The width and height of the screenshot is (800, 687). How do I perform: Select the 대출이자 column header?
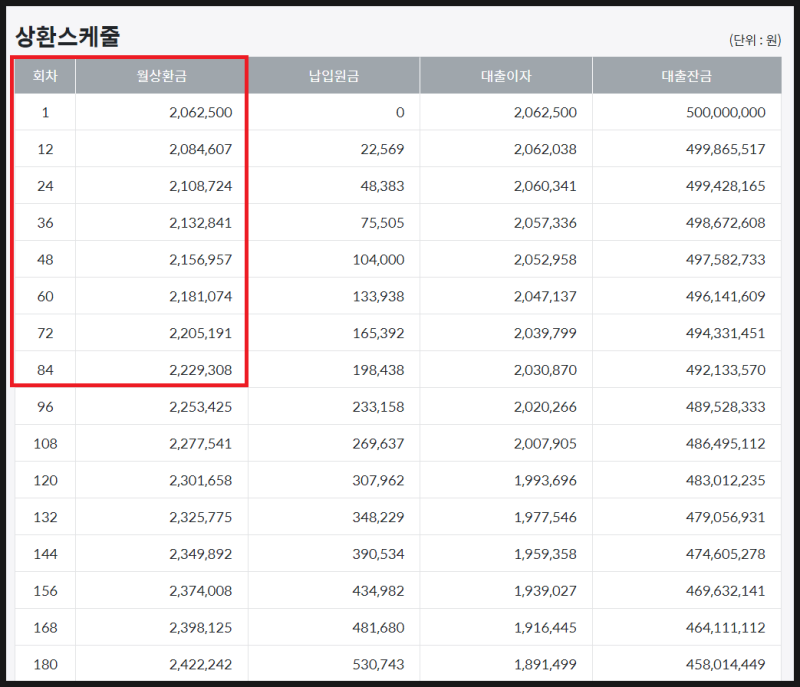point(506,76)
